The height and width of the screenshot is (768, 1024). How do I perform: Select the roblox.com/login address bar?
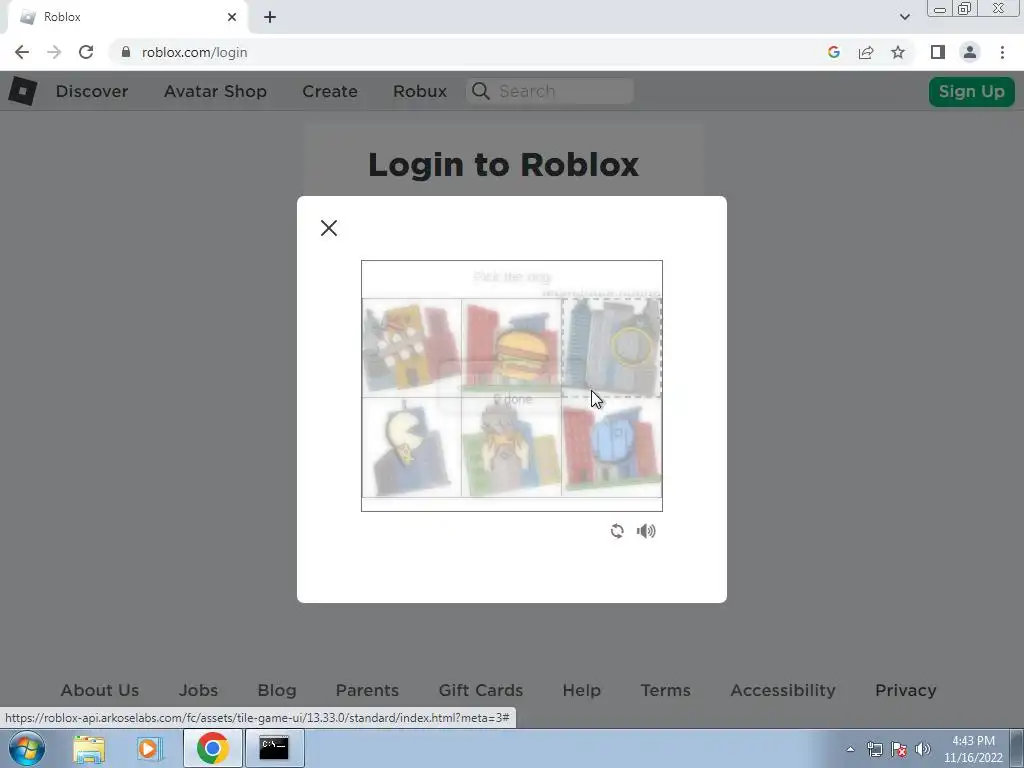[195, 52]
